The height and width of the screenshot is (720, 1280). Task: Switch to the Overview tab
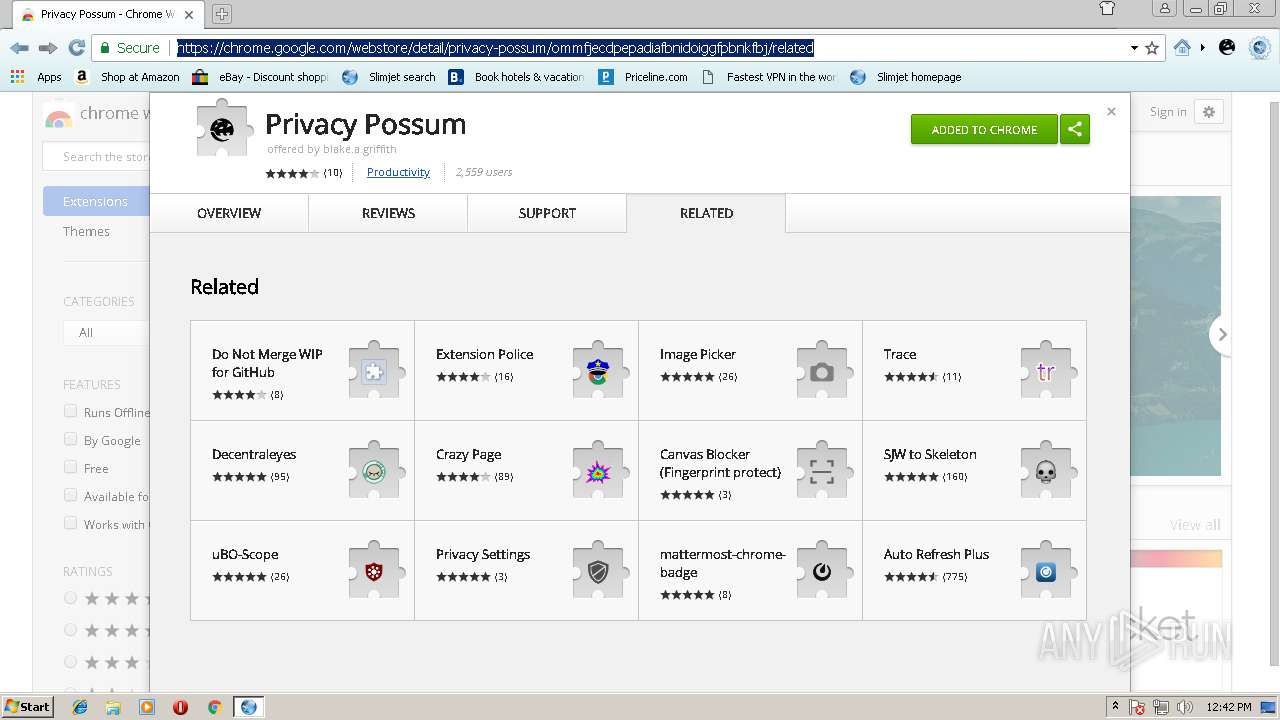coord(229,213)
